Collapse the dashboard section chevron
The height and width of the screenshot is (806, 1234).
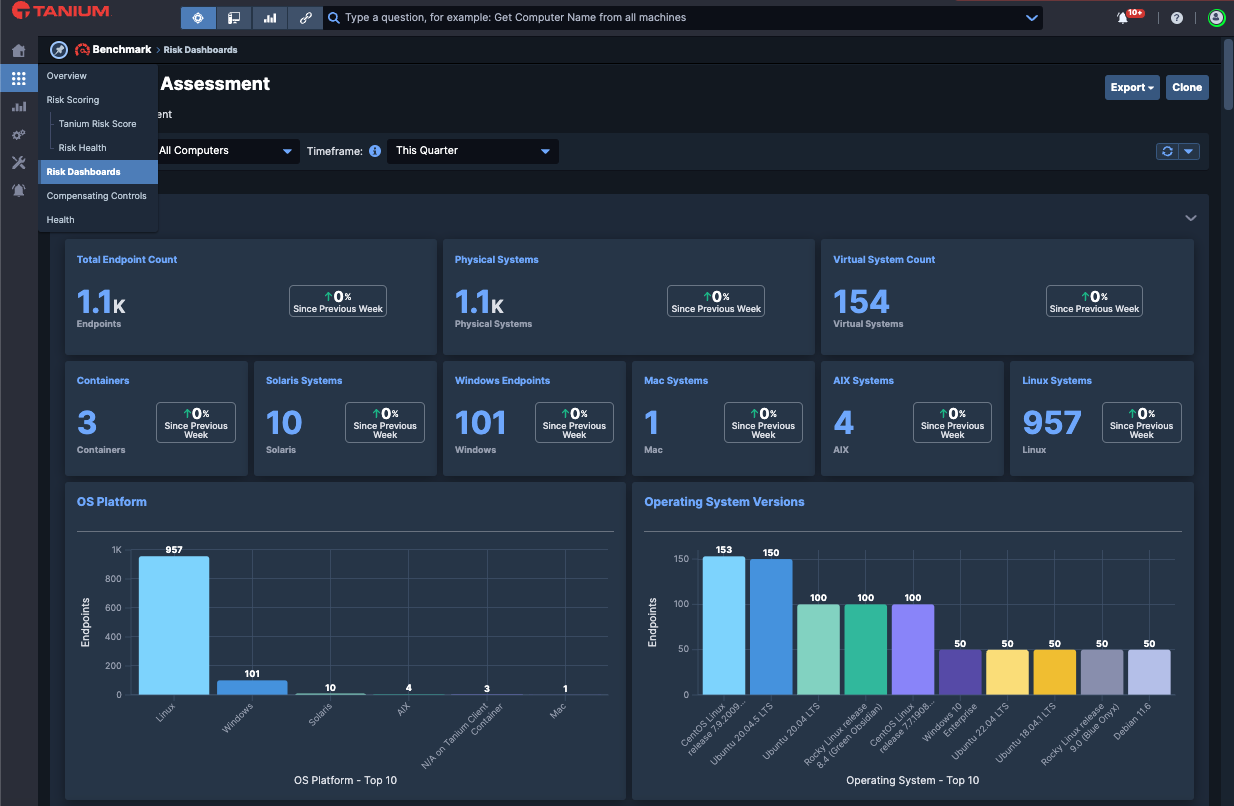click(1191, 218)
